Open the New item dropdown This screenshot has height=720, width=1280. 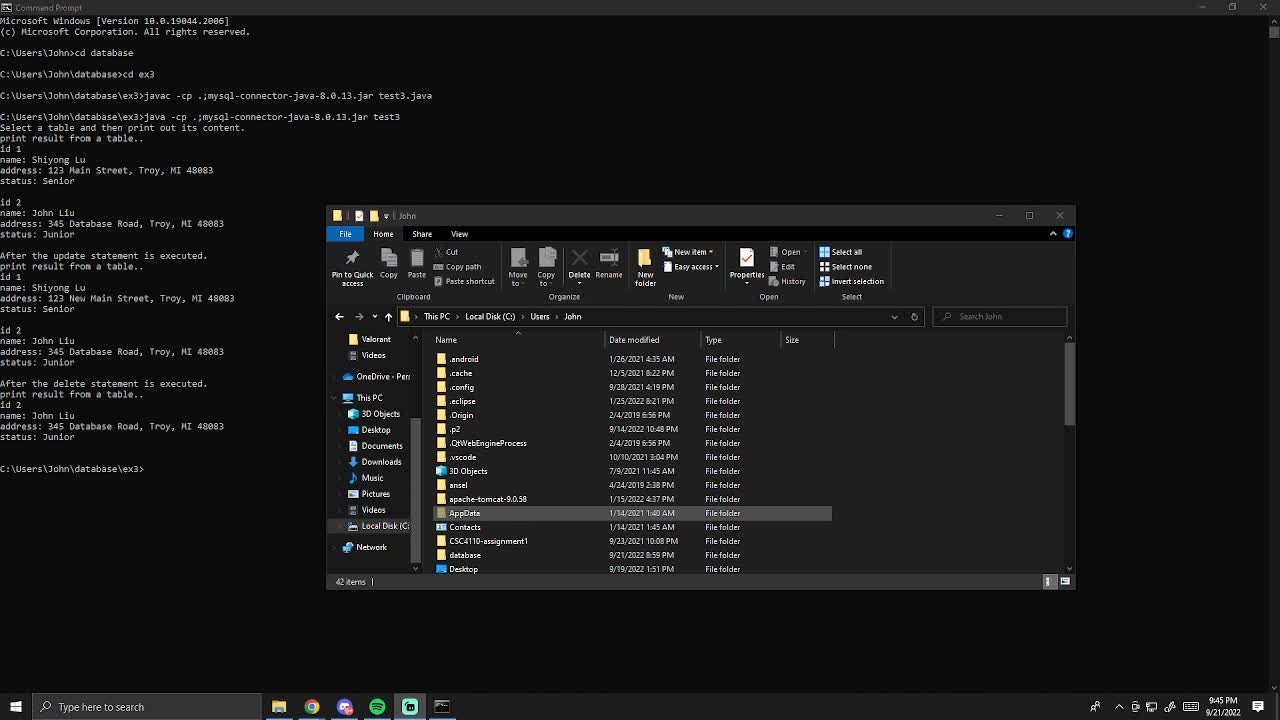687,252
